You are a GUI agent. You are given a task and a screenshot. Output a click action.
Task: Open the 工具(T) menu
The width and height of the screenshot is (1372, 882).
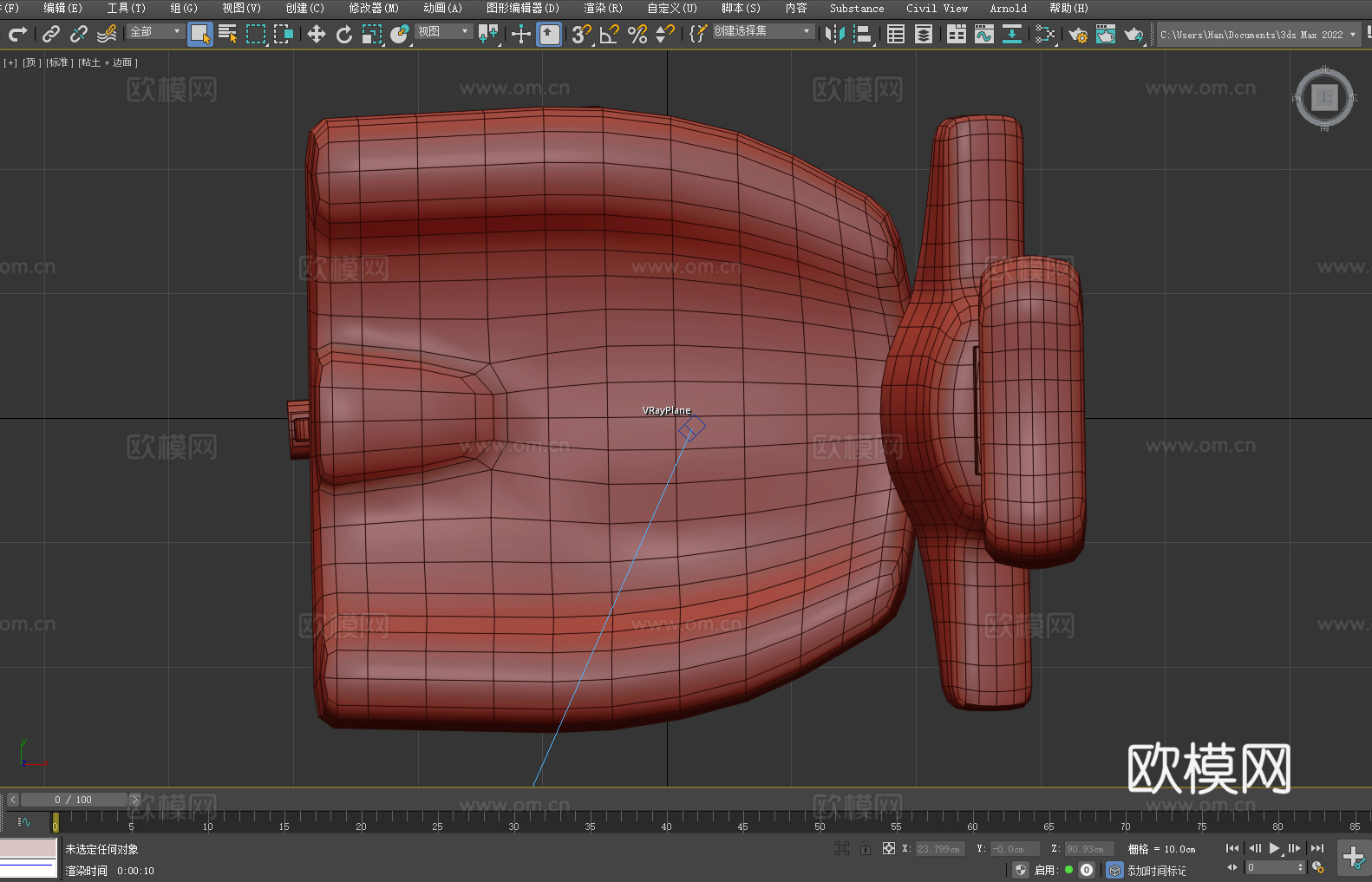click(126, 8)
